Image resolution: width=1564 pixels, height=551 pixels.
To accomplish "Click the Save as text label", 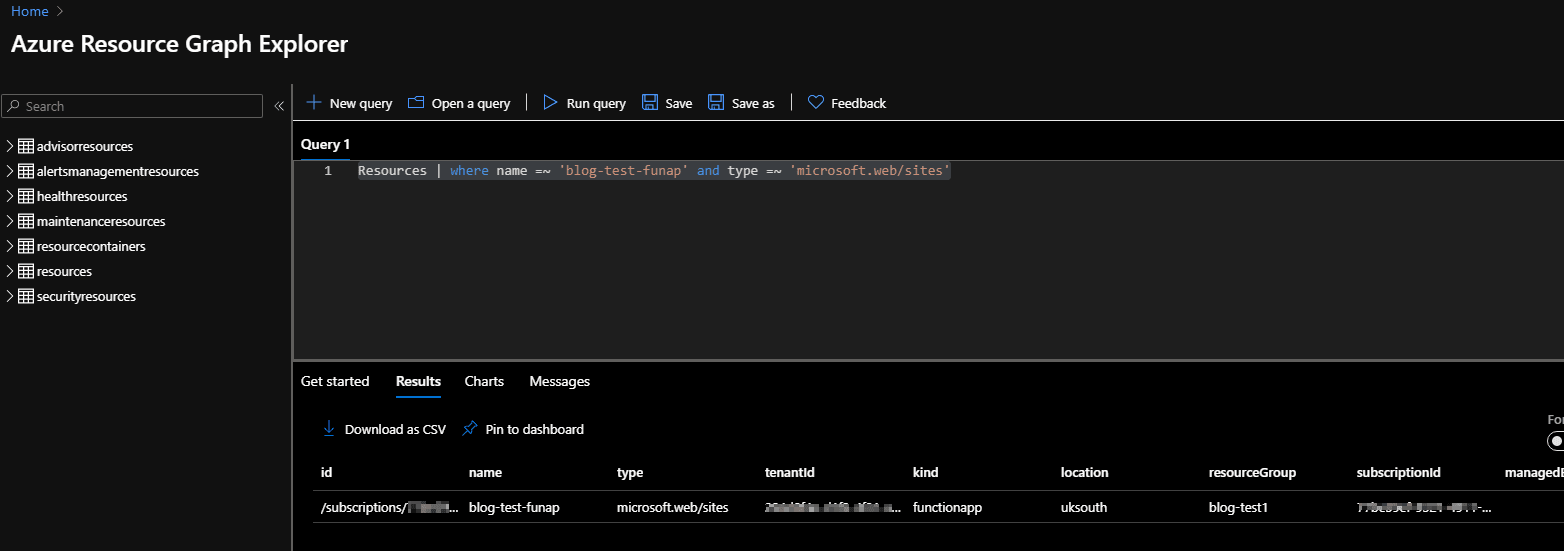I will [753, 103].
